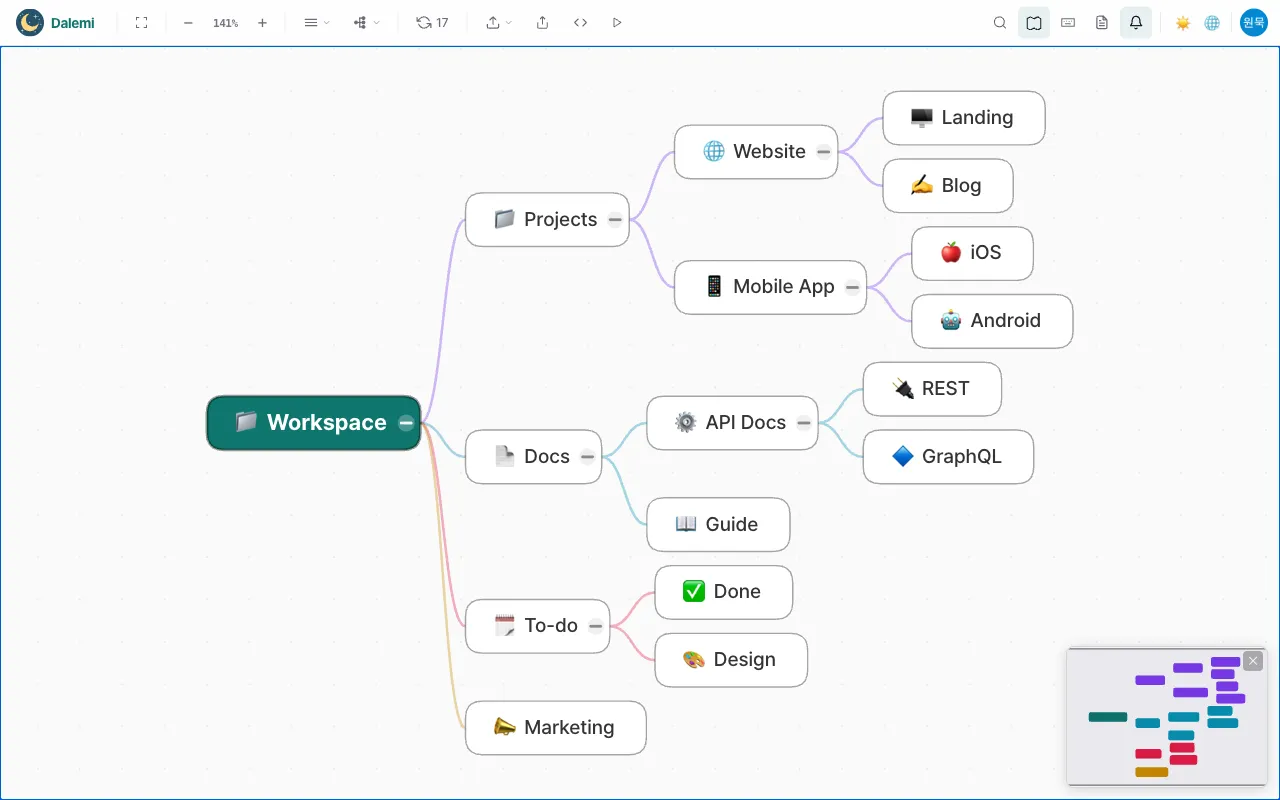Image resolution: width=1280 pixels, height=800 pixels.
Task: Open the layout structure dropdown
Action: [x=367, y=22]
